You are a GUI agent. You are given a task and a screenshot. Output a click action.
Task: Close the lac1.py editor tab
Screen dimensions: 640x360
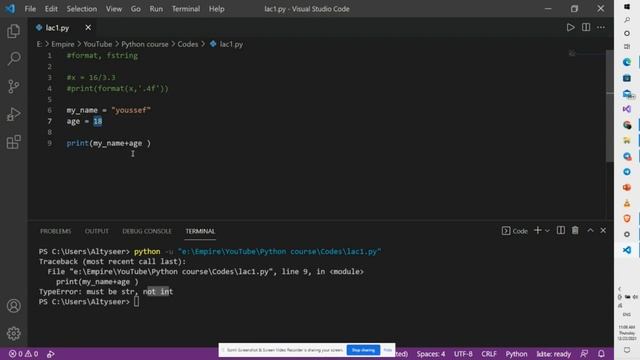click(88, 27)
